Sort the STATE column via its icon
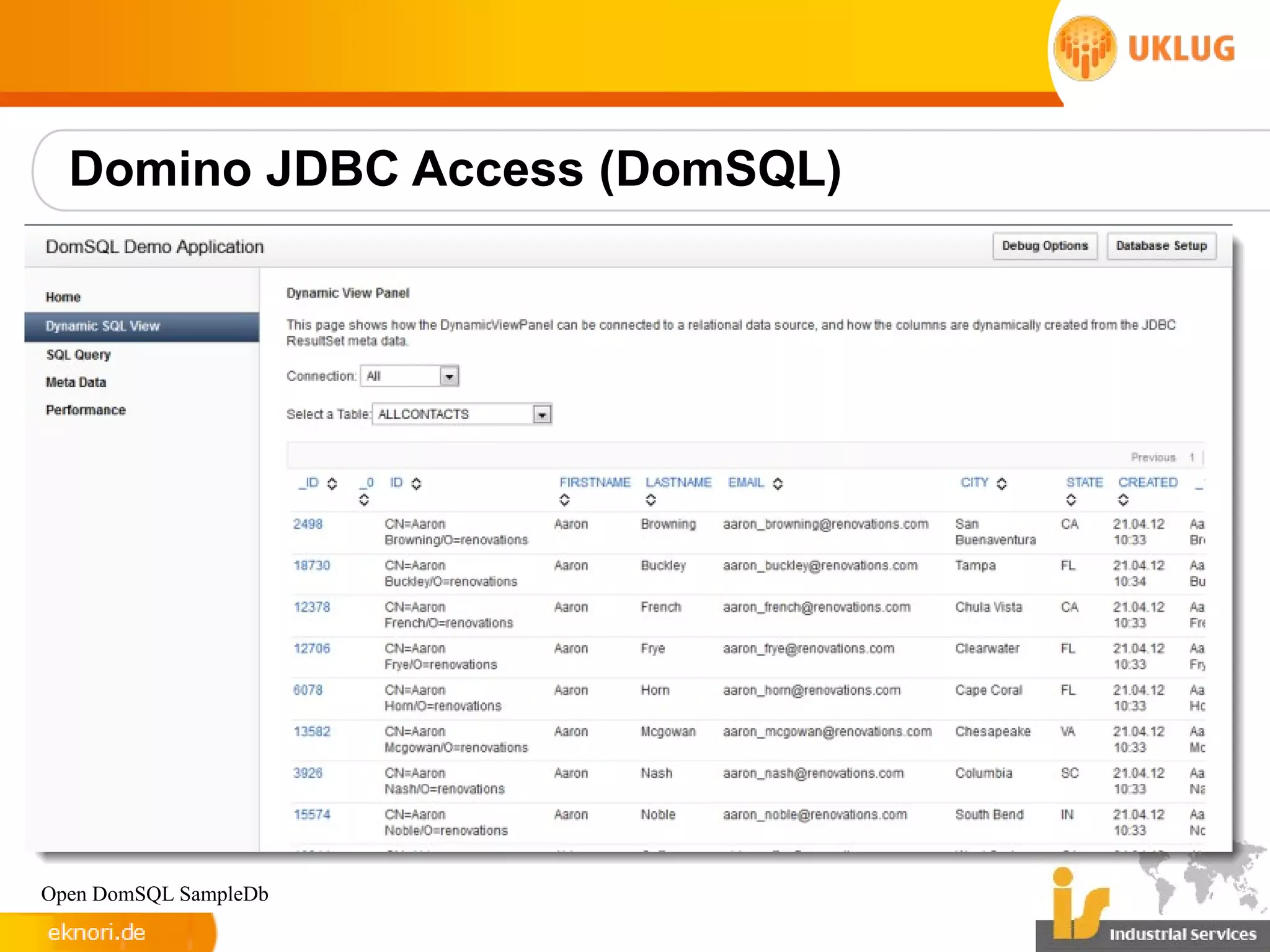The image size is (1270, 952). [1071, 500]
